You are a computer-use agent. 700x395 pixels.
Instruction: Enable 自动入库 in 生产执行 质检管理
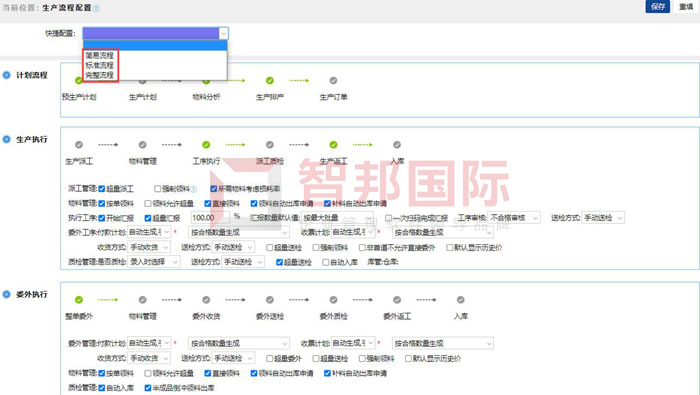325,262
